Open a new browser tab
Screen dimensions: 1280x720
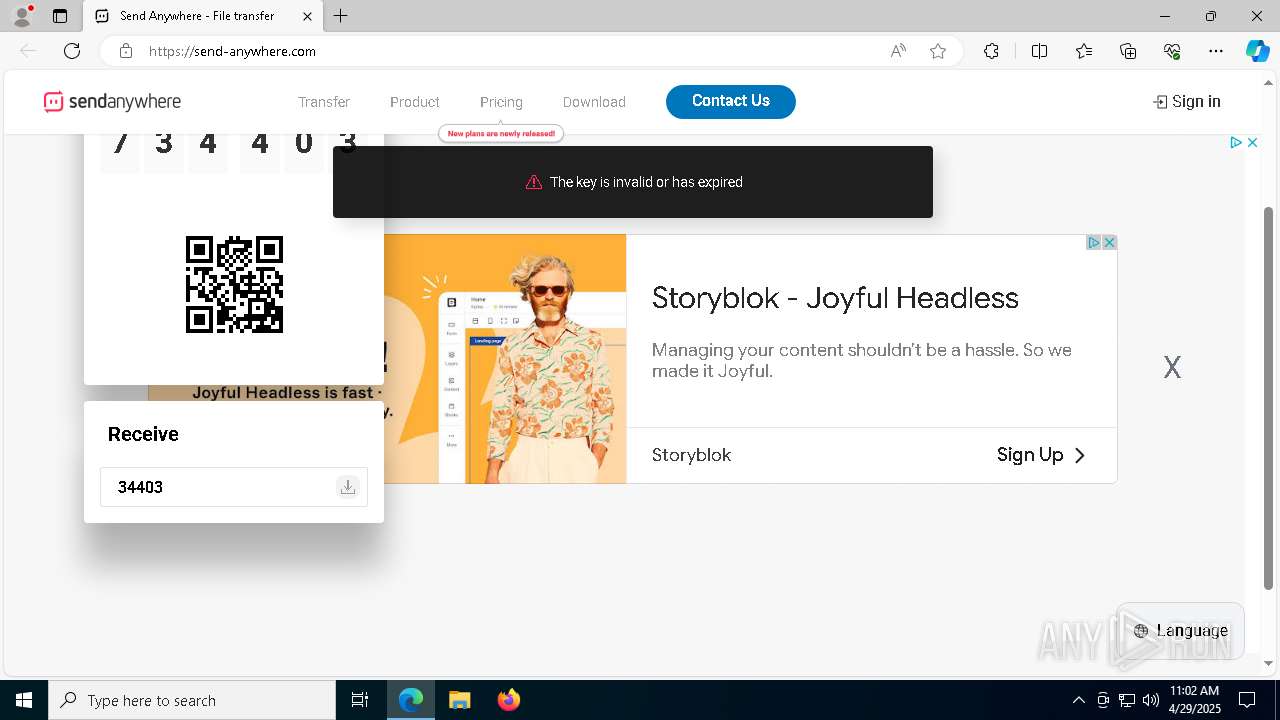pyautogui.click(x=341, y=16)
